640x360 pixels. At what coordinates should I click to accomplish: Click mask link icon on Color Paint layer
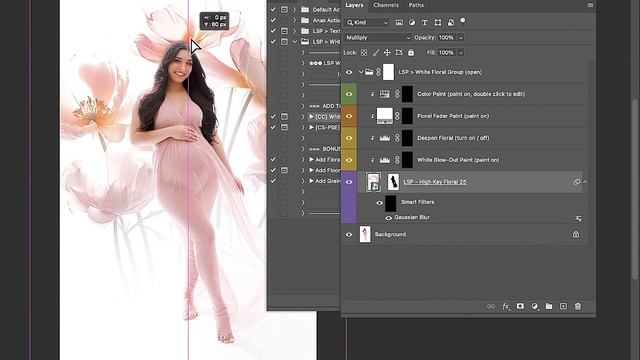tap(397, 94)
